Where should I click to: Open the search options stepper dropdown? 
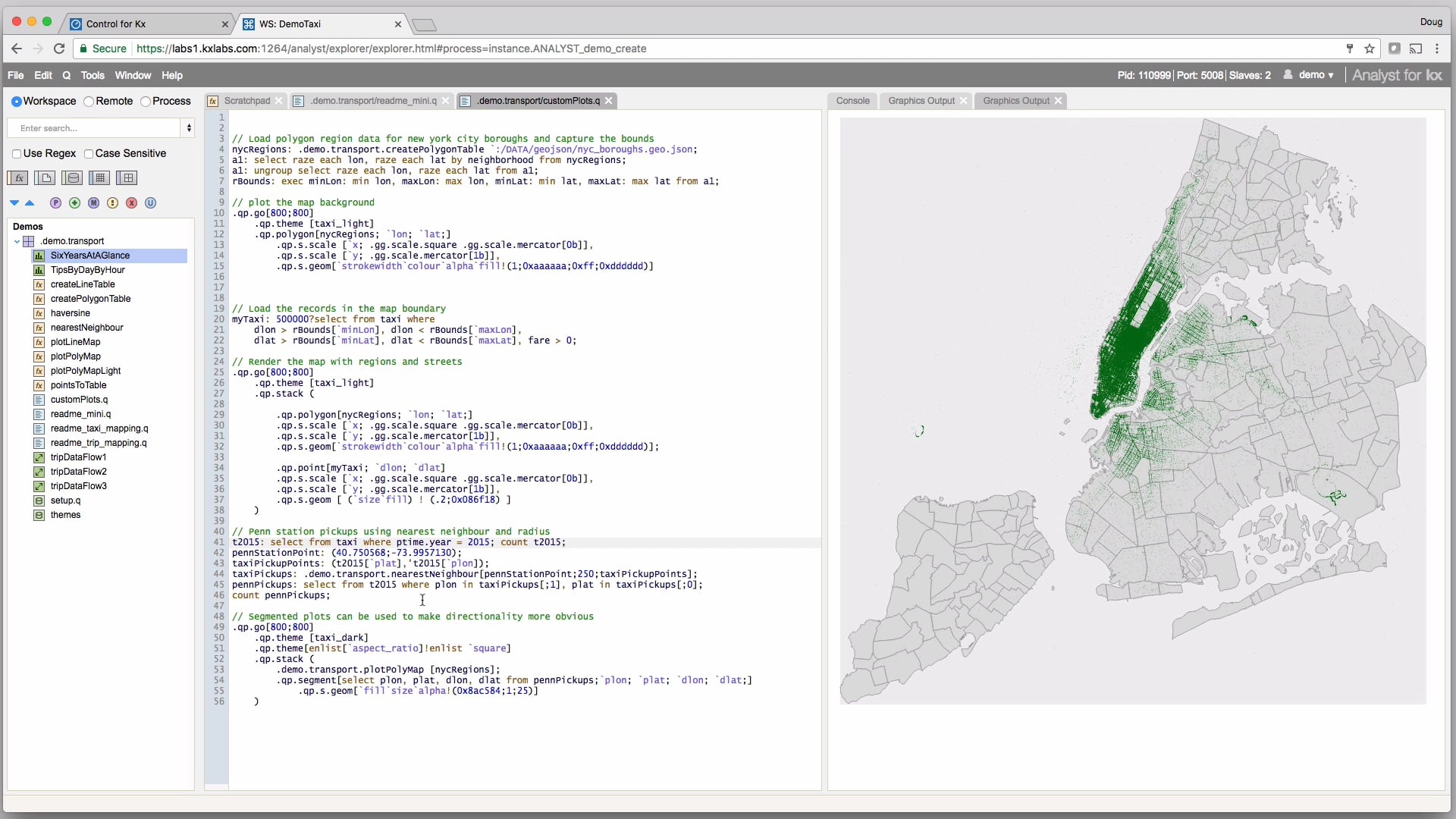pos(188,127)
